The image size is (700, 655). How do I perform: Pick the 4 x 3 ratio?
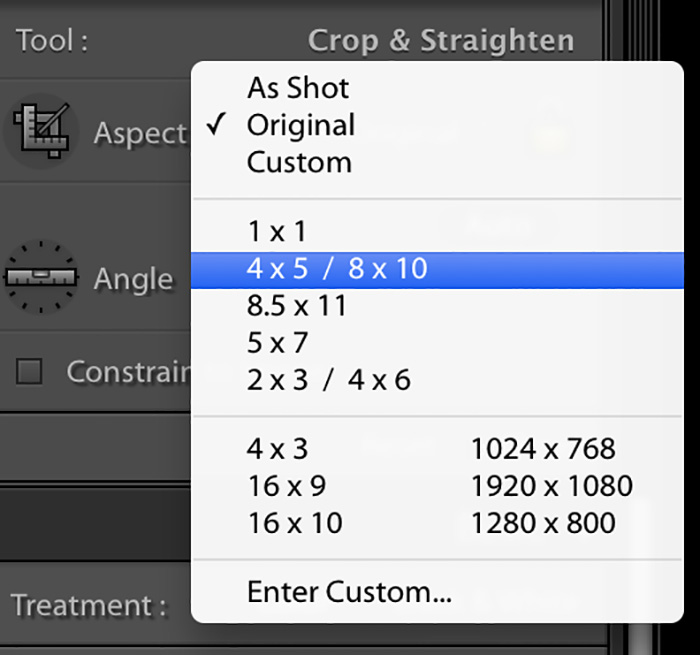278,449
